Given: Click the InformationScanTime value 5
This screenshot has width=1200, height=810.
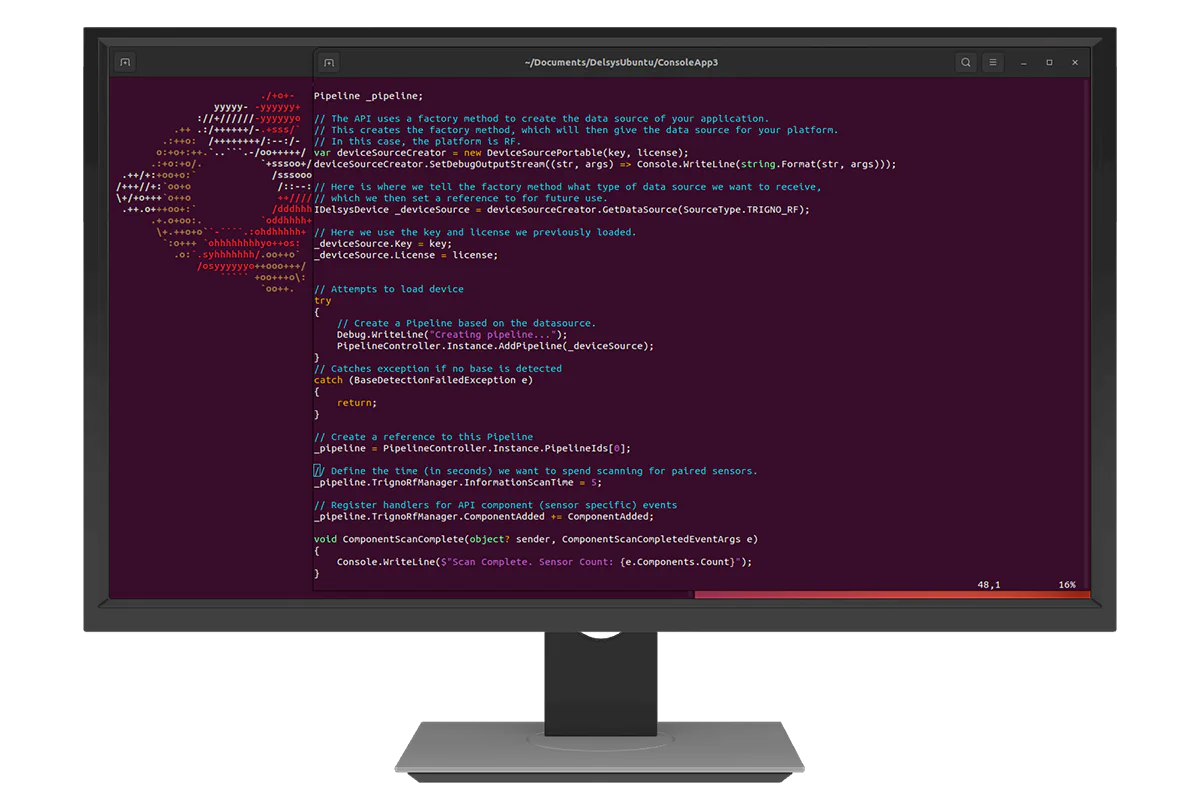Looking at the screenshot, I should (594, 482).
